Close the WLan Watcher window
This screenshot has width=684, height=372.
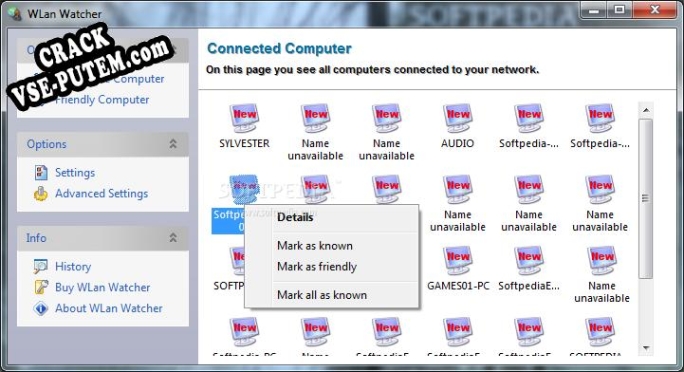pos(655,10)
